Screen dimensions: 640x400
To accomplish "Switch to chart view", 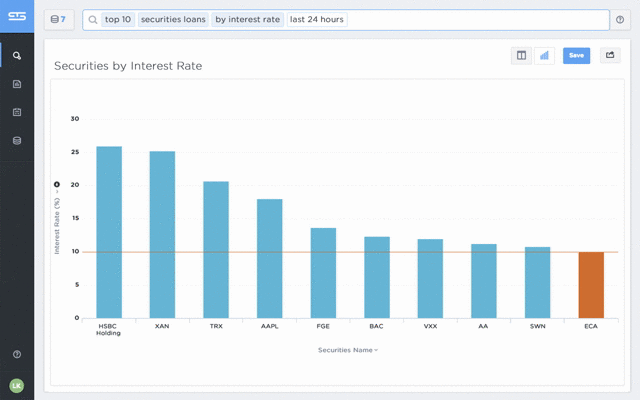I will coord(545,56).
